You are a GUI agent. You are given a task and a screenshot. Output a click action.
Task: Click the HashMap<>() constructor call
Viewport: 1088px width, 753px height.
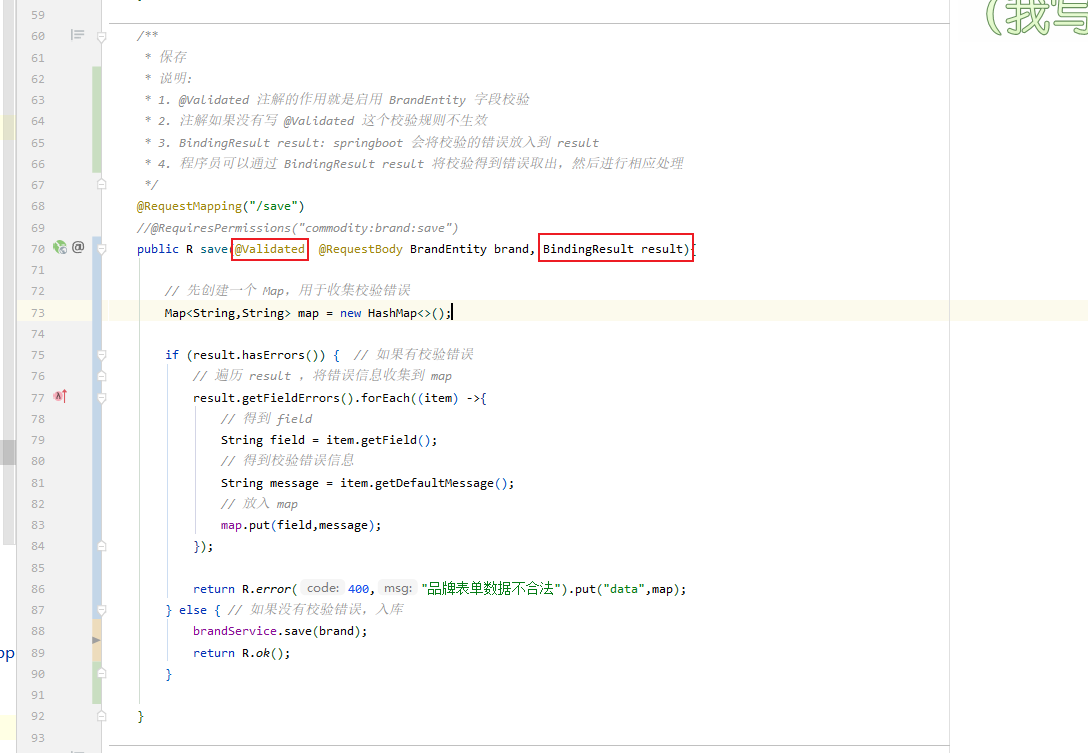(x=409, y=313)
